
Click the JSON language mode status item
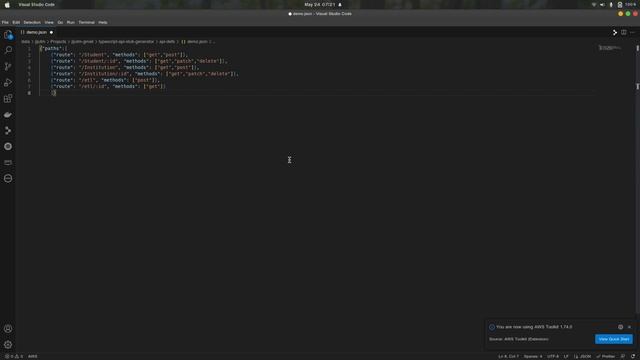tap(583, 356)
